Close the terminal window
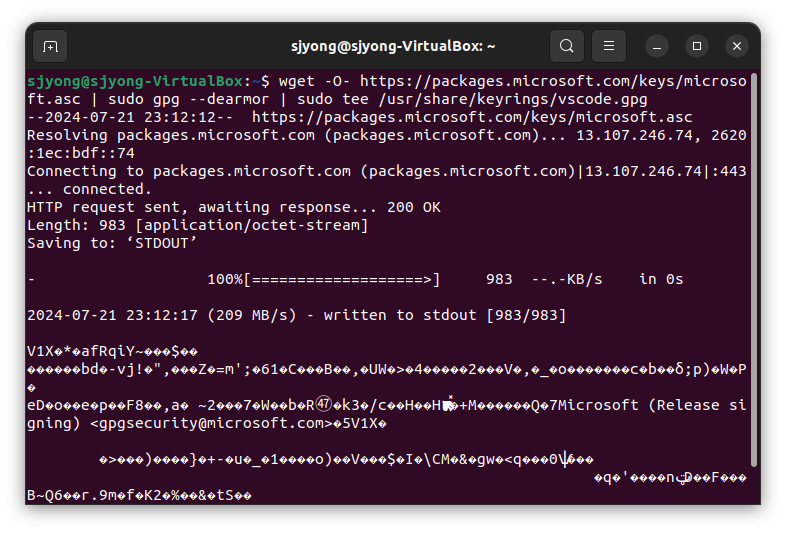Image resolution: width=786 pixels, height=533 pixels. (x=737, y=46)
